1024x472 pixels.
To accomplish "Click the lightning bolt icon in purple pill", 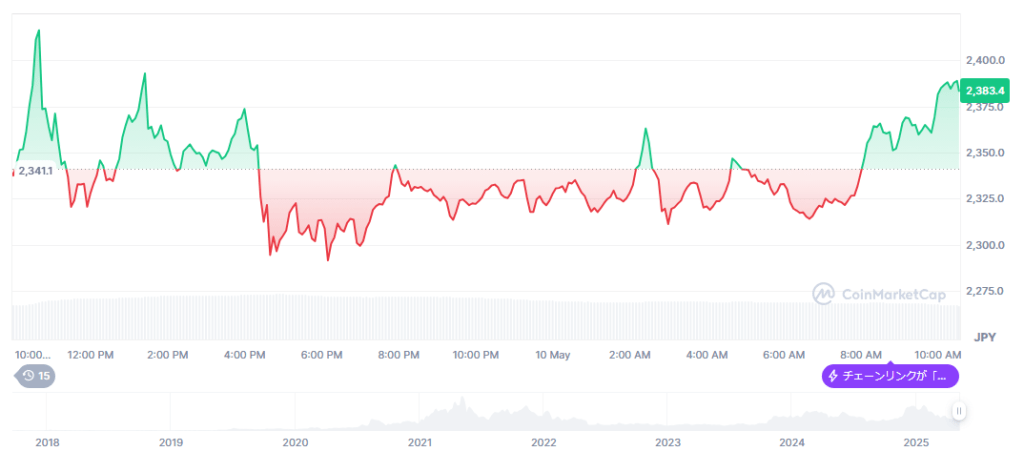I will pyautogui.click(x=833, y=377).
